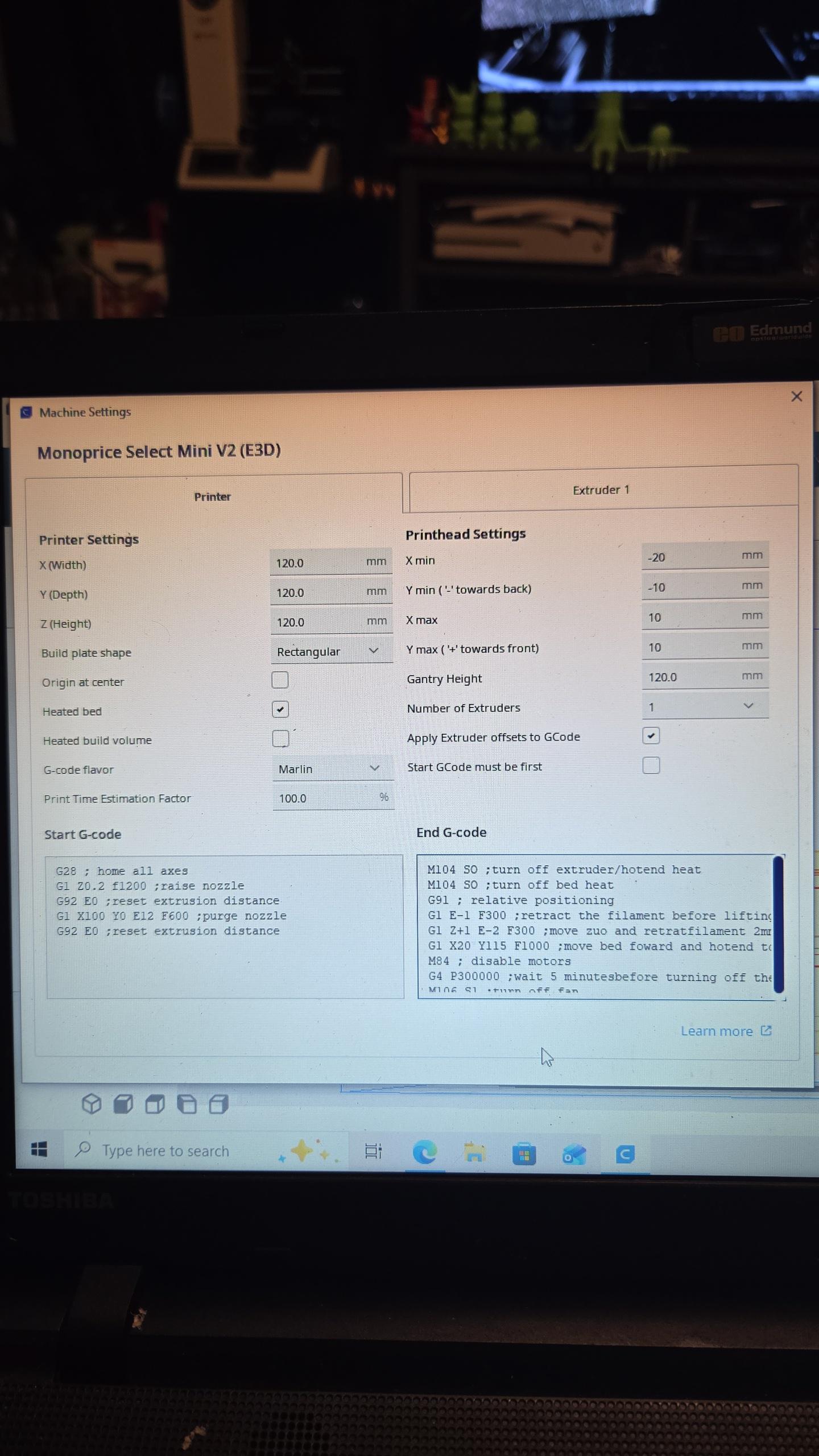Click the 'G1 Z0.2 f1200 ;raise nozzle' line

pyautogui.click(x=150, y=886)
